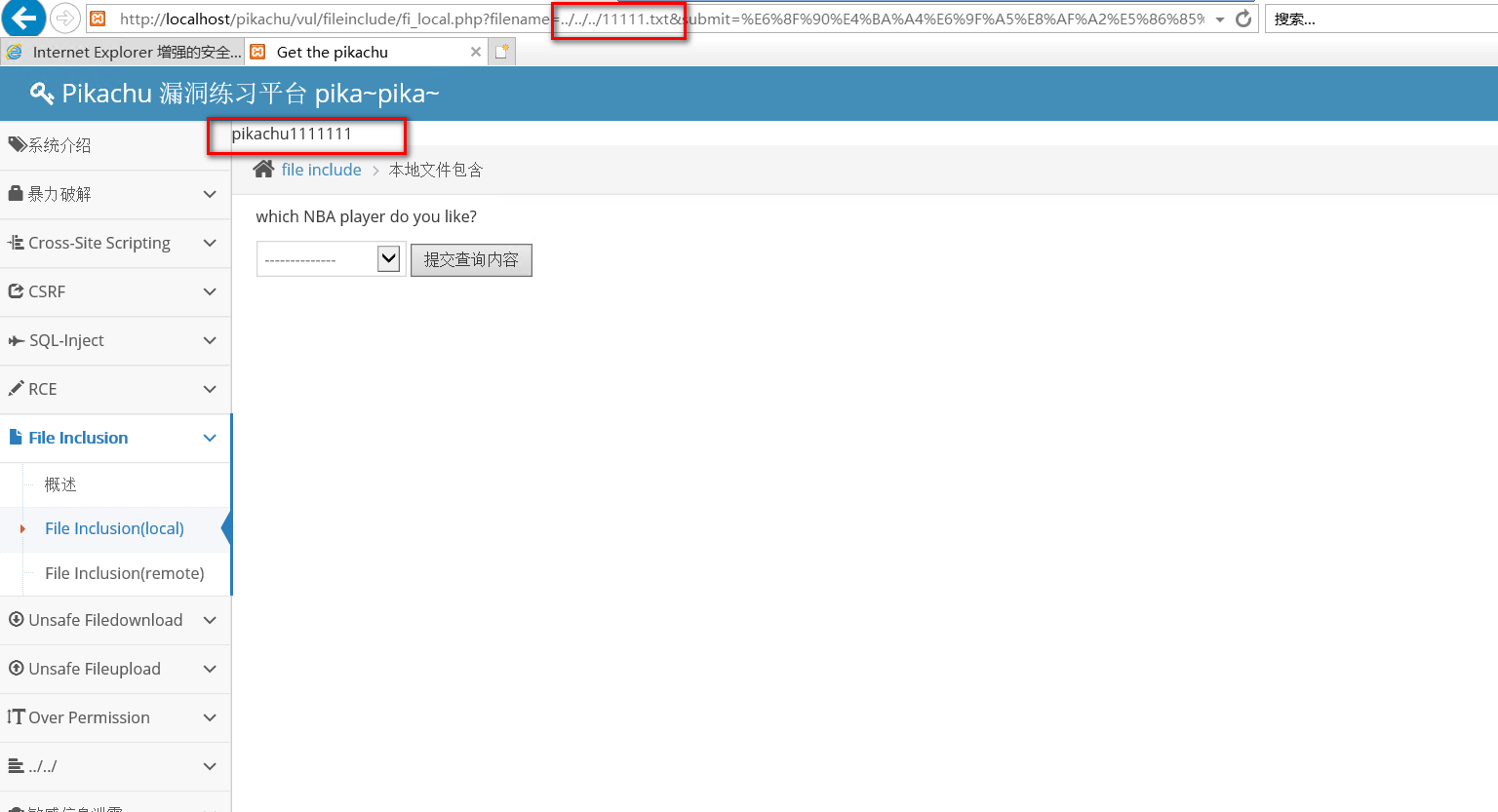Open the Unsafe Fileupload menu

[115, 669]
